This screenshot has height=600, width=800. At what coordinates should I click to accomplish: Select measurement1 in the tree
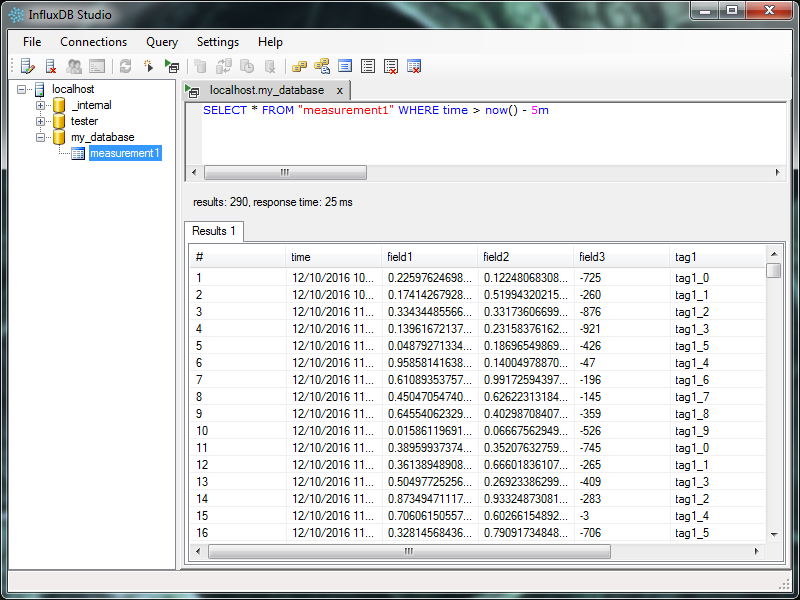tap(123, 154)
